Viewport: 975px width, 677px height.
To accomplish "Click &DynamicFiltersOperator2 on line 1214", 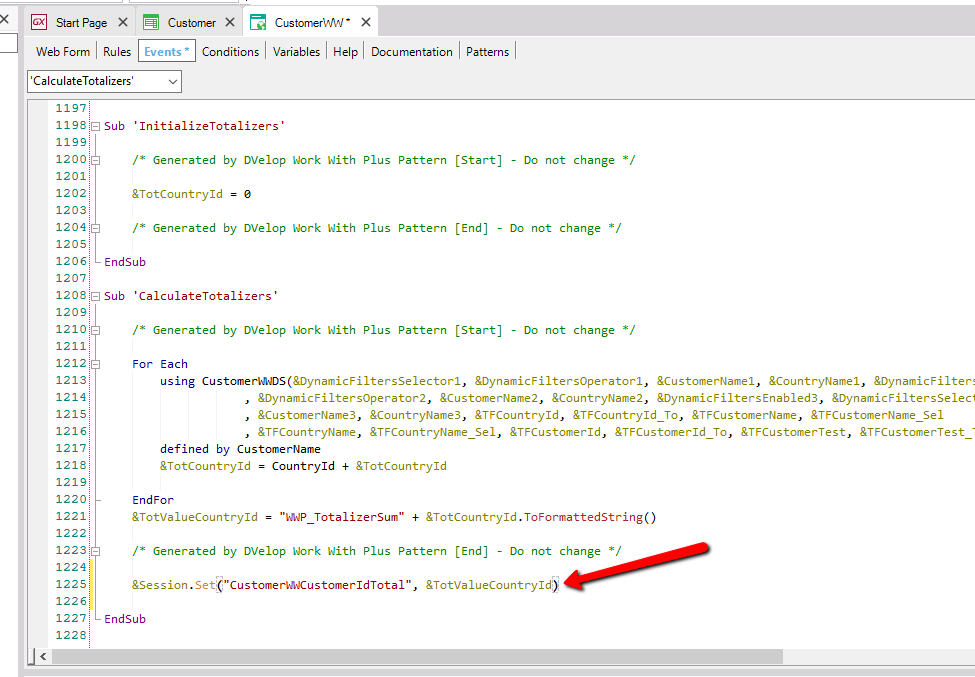I will 342,398.
